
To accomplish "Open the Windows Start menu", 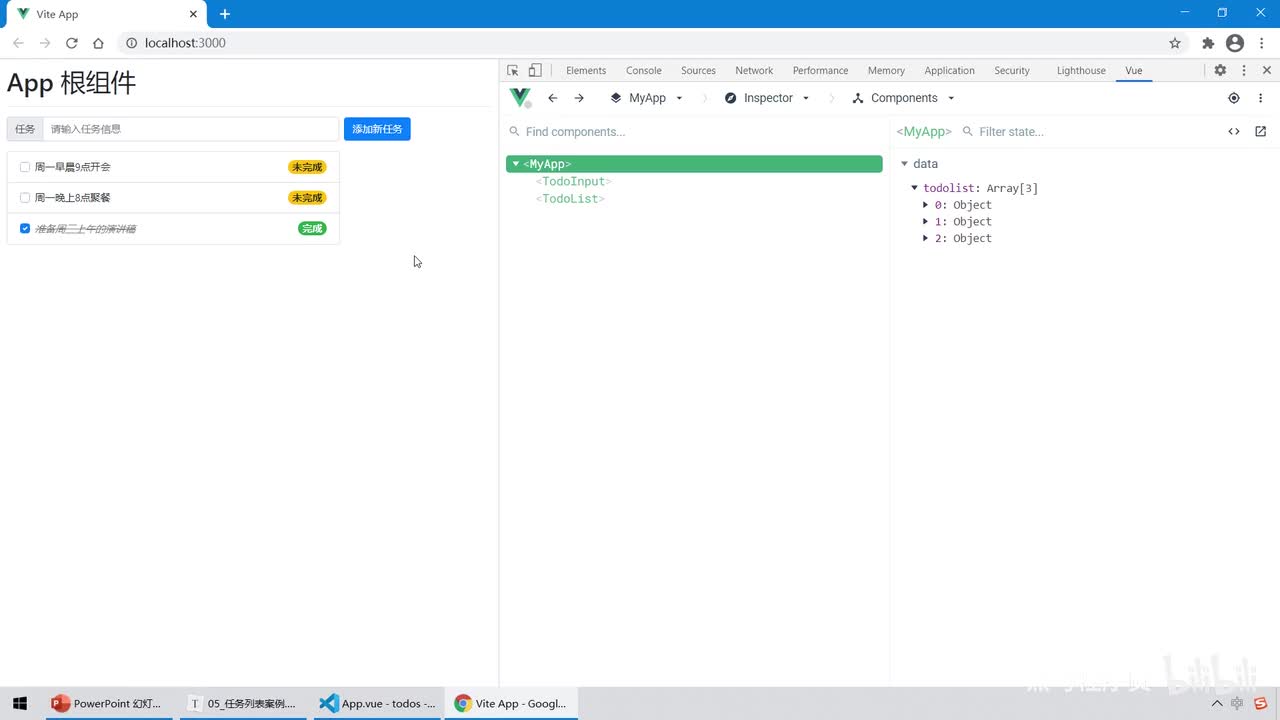I will (x=20, y=703).
